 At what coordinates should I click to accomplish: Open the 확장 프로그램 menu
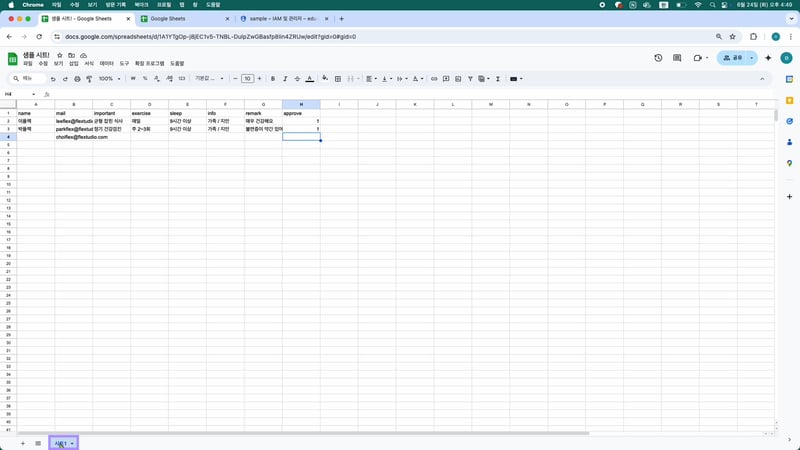[149, 63]
